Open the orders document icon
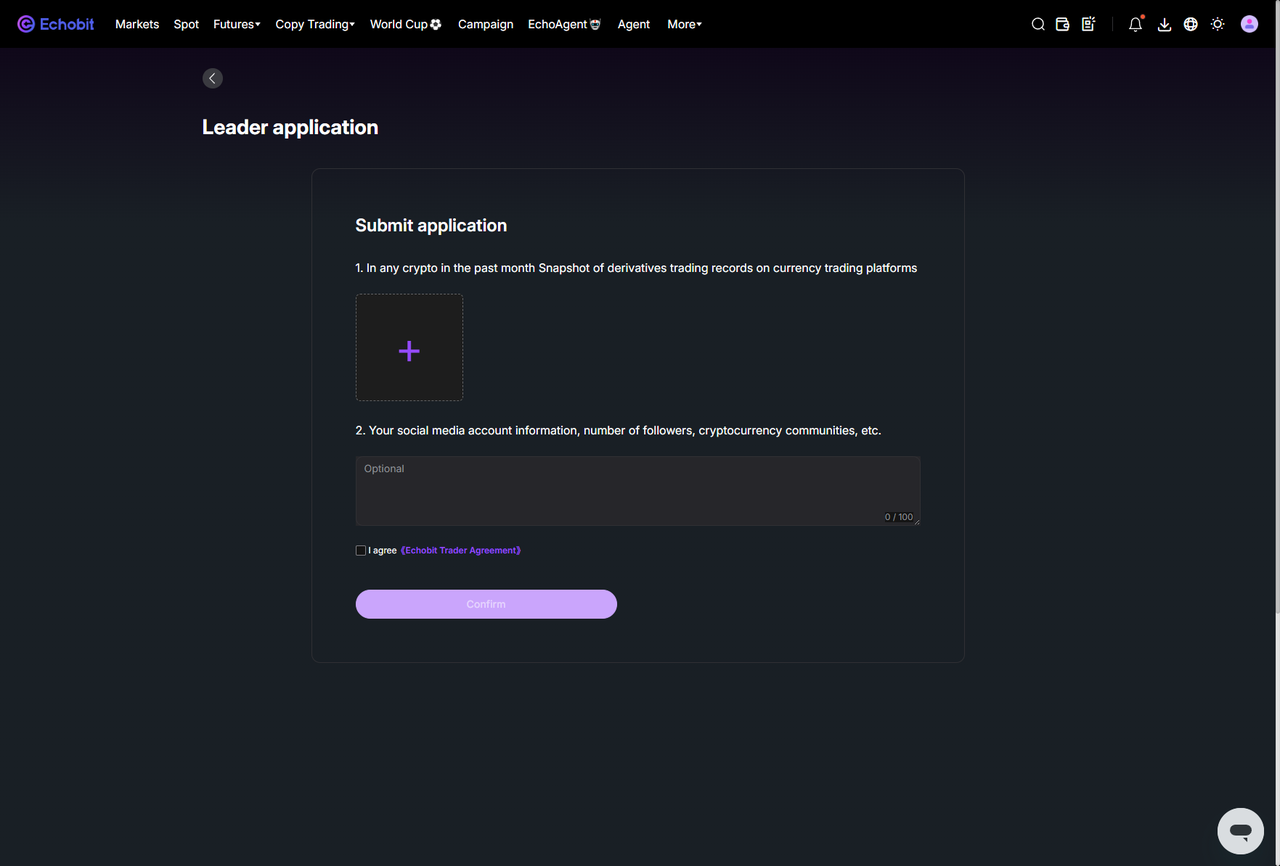Screen dimensions: 1280x866 tap(1089, 24)
